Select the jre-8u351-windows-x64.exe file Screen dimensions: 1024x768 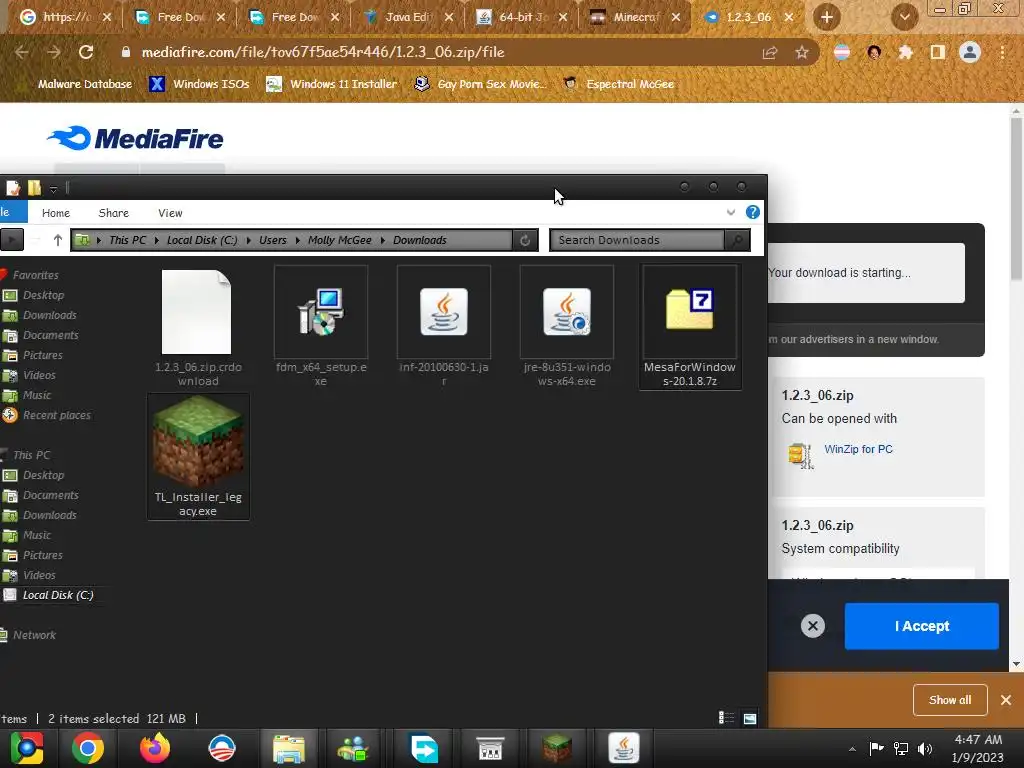[x=566, y=328]
